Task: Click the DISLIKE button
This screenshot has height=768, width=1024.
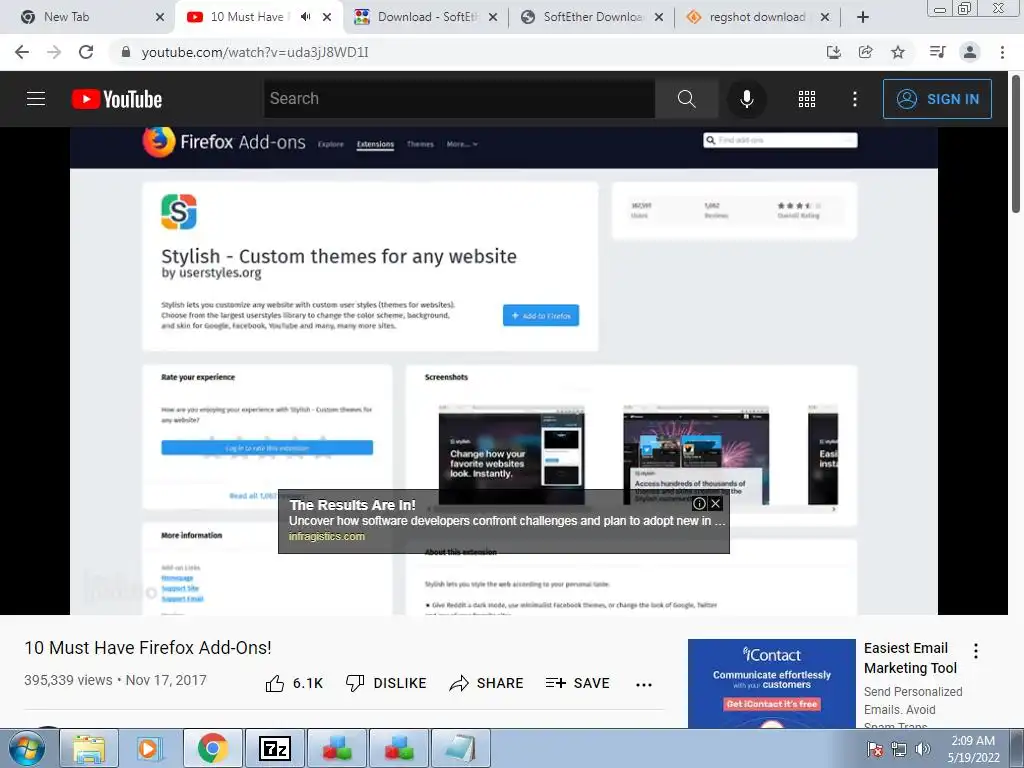Action: [386, 683]
